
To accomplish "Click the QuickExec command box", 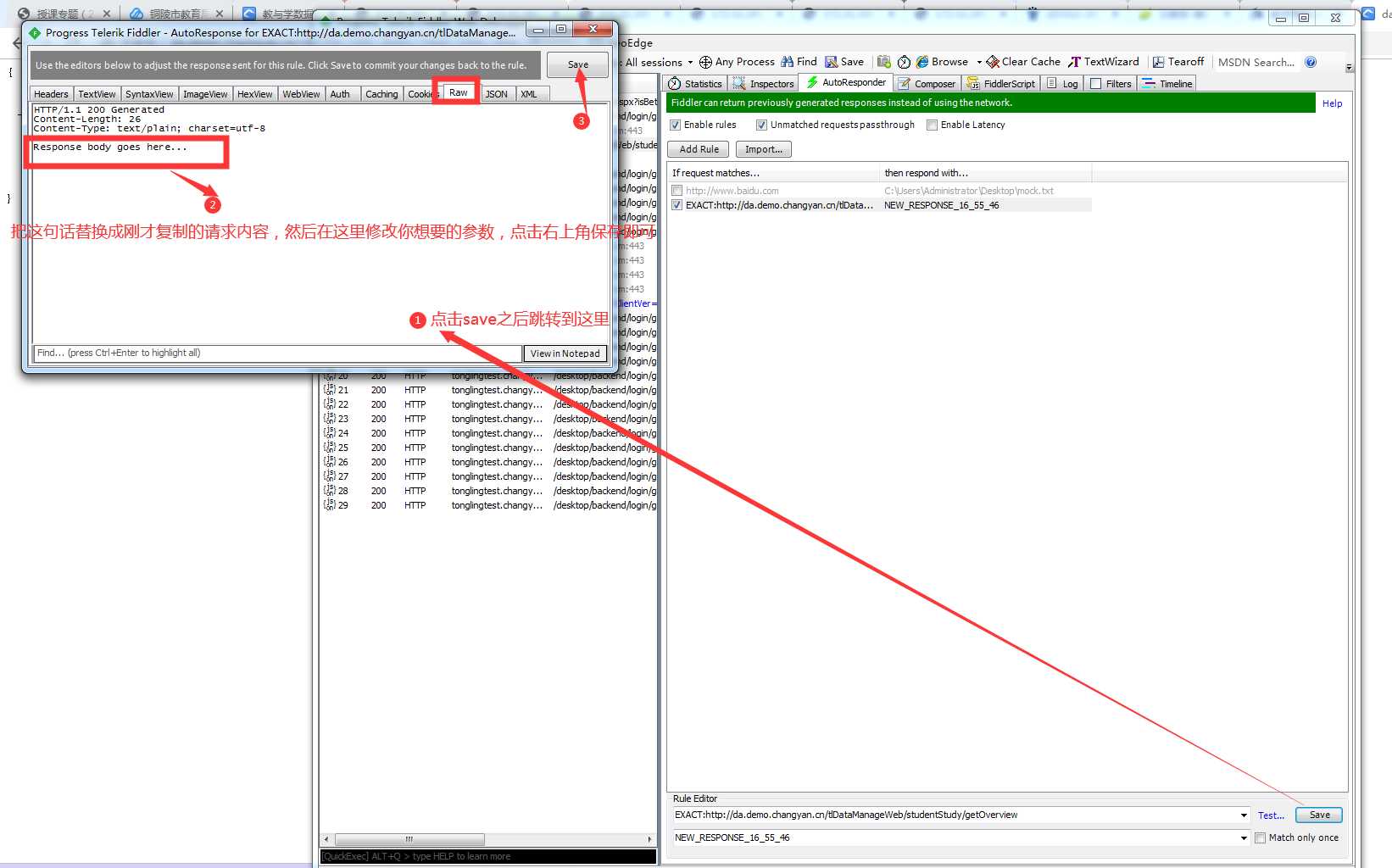I will [488, 856].
